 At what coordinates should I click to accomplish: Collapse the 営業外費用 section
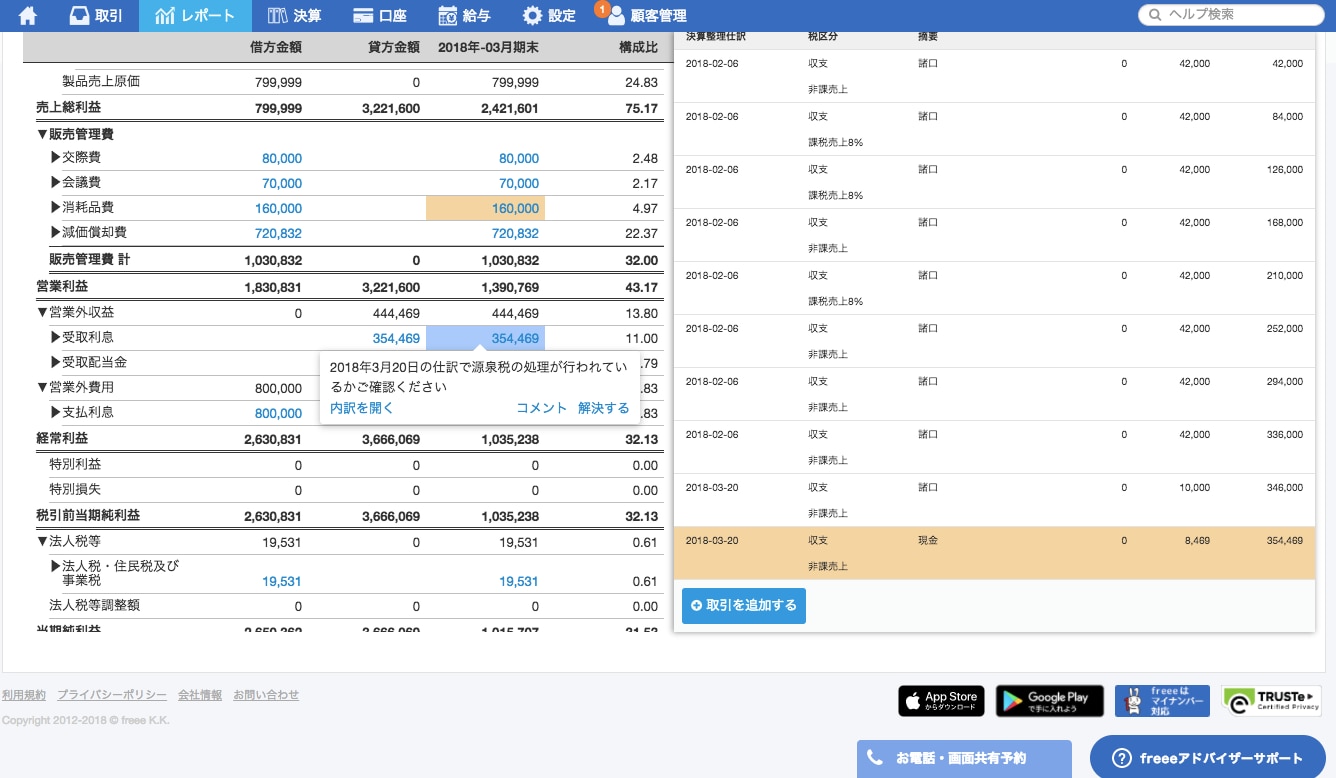(x=42, y=388)
